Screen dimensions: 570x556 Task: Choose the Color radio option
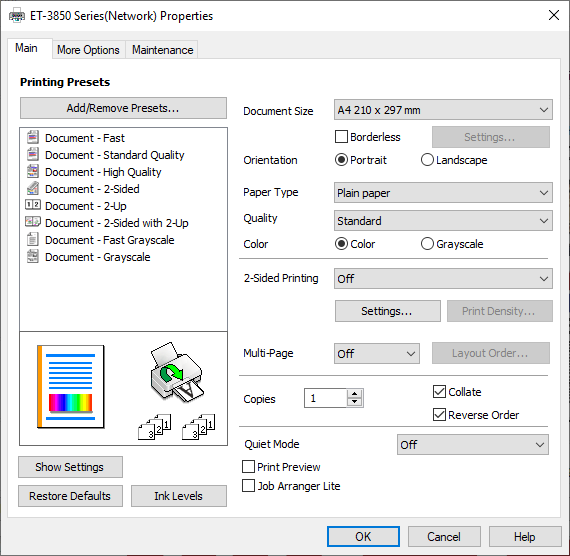tap(341, 244)
